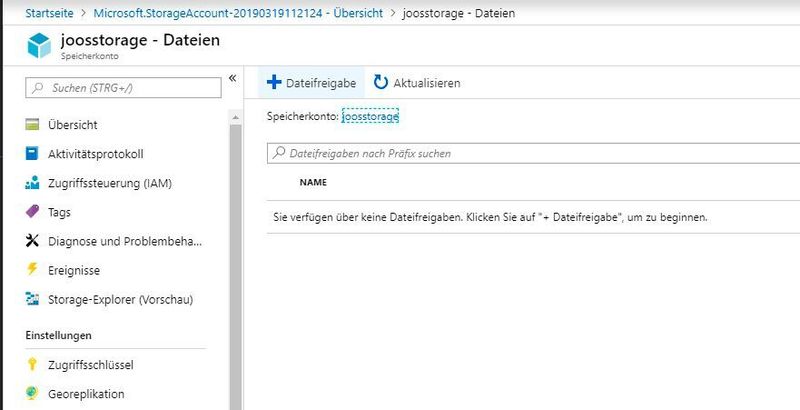This screenshot has width=800, height=410.
Task: Click the Diagnose wrench icon
Action: click(32, 241)
